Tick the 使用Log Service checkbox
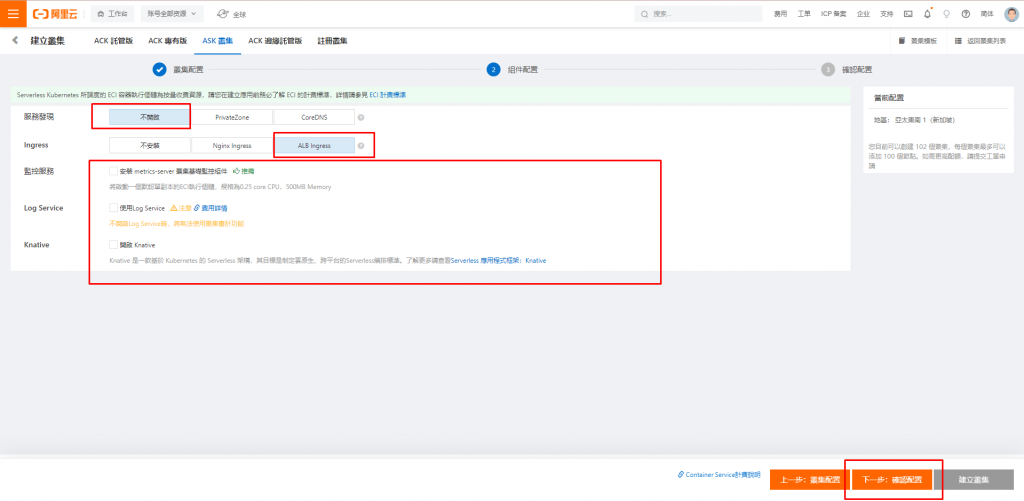Viewport: 1024px width, 501px height. click(x=114, y=208)
